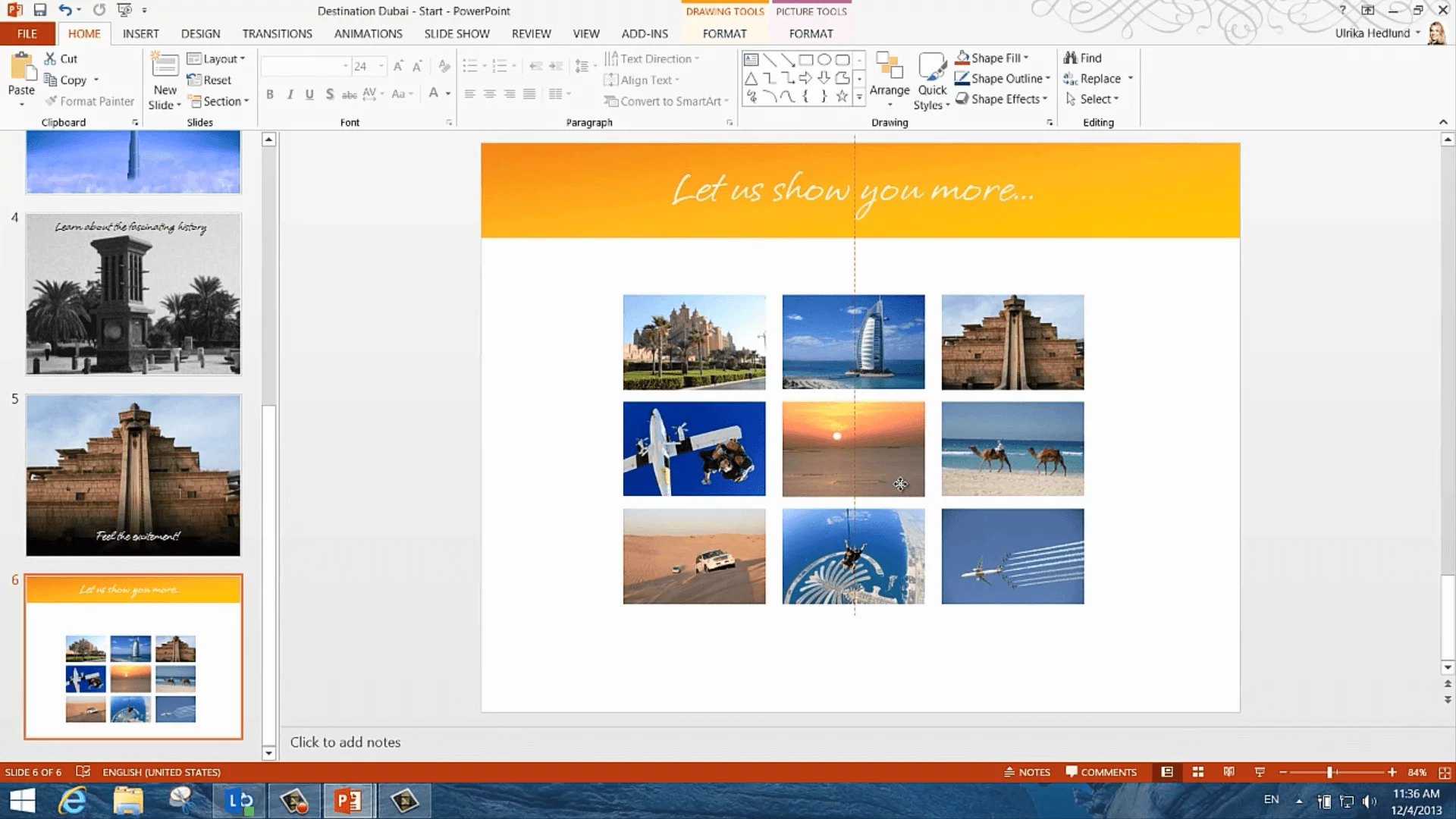Screen dimensions: 1456x819
Task: Toggle the Notes pane in status bar
Action: coord(1027,772)
